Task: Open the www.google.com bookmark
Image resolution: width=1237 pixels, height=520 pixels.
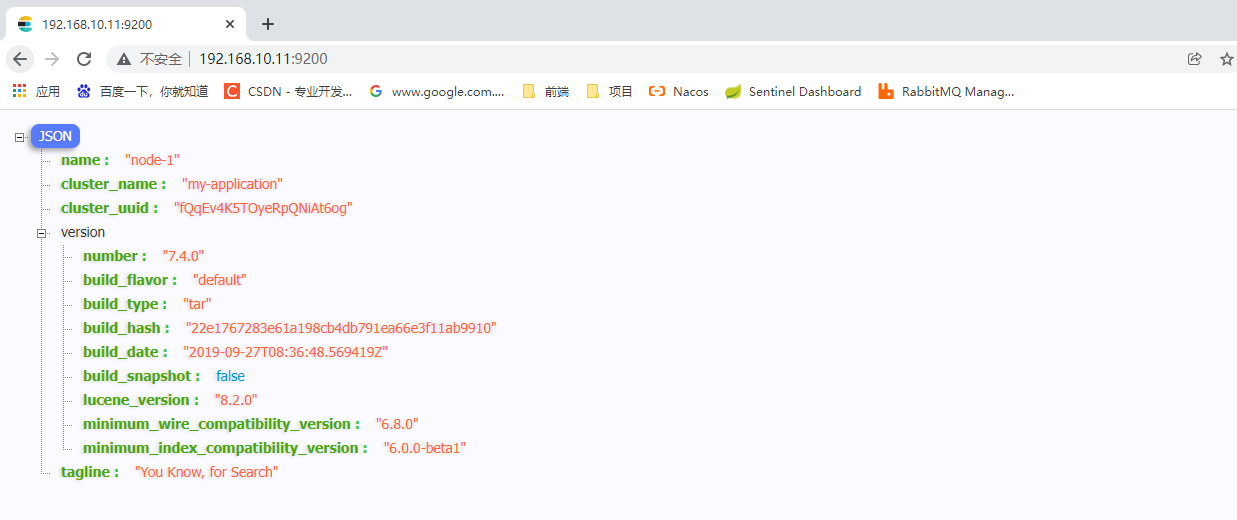Action: [436, 91]
